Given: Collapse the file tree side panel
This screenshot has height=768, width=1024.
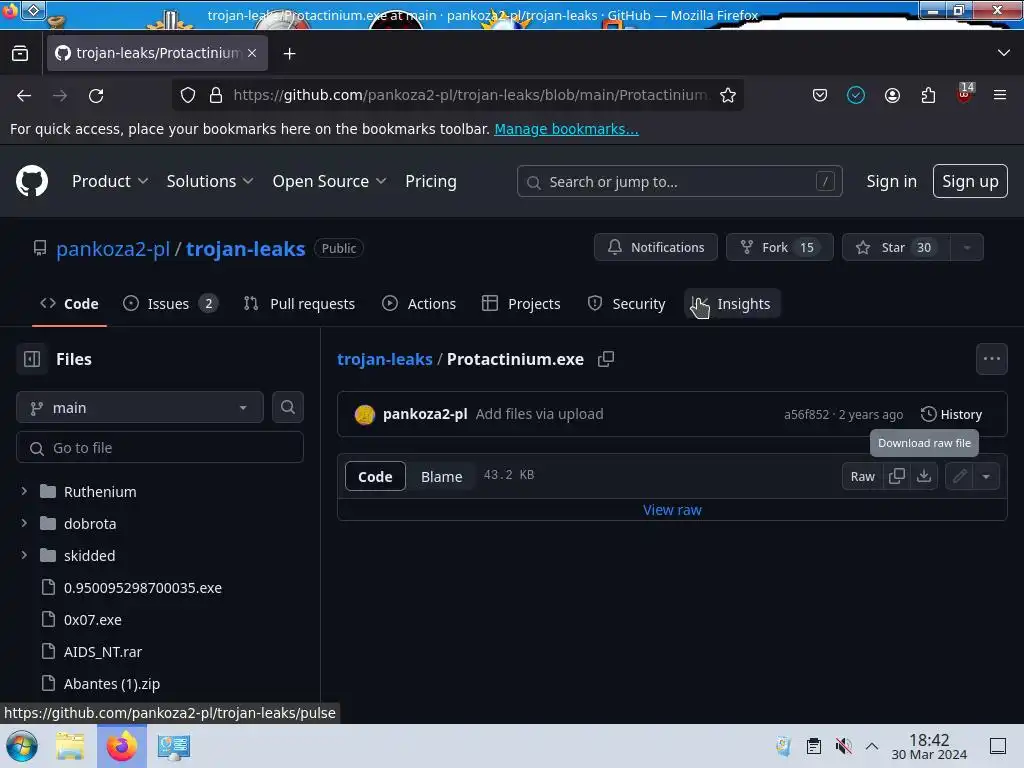Looking at the screenshot, I should pyautogui.click(x=31, y=359).
